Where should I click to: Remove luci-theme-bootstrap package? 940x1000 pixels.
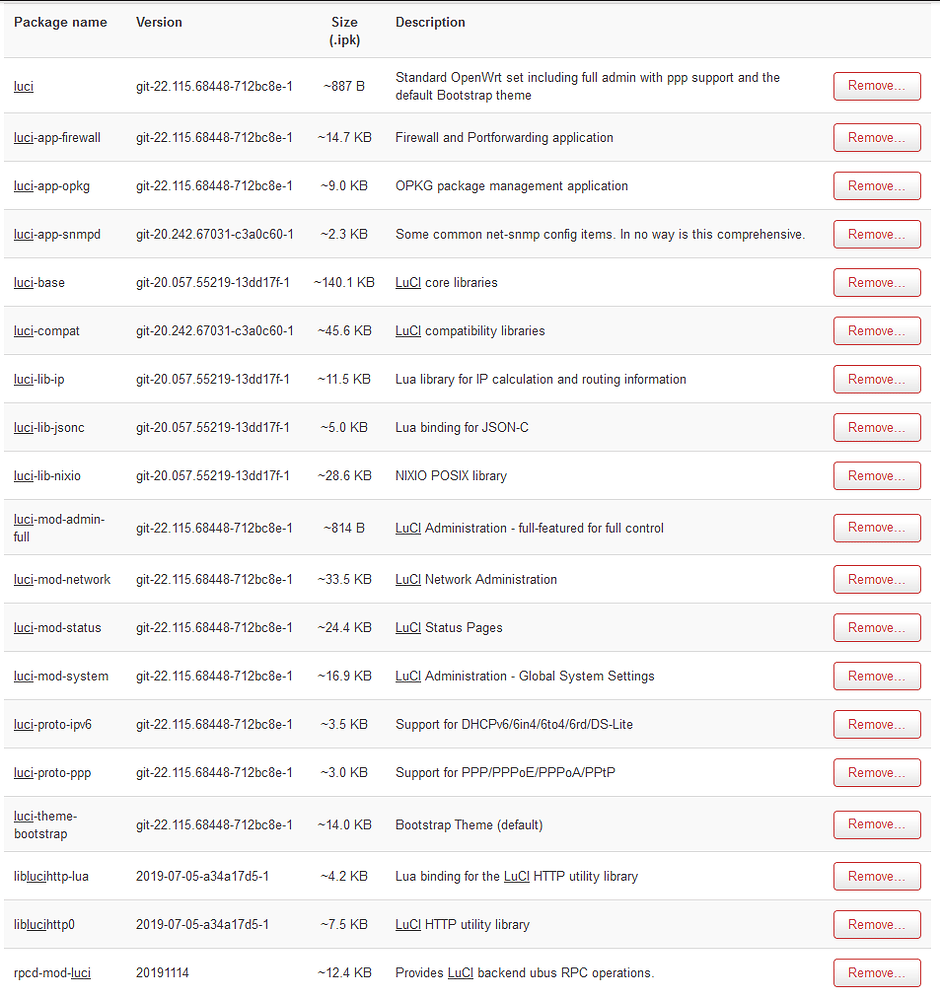click(877, 825)
